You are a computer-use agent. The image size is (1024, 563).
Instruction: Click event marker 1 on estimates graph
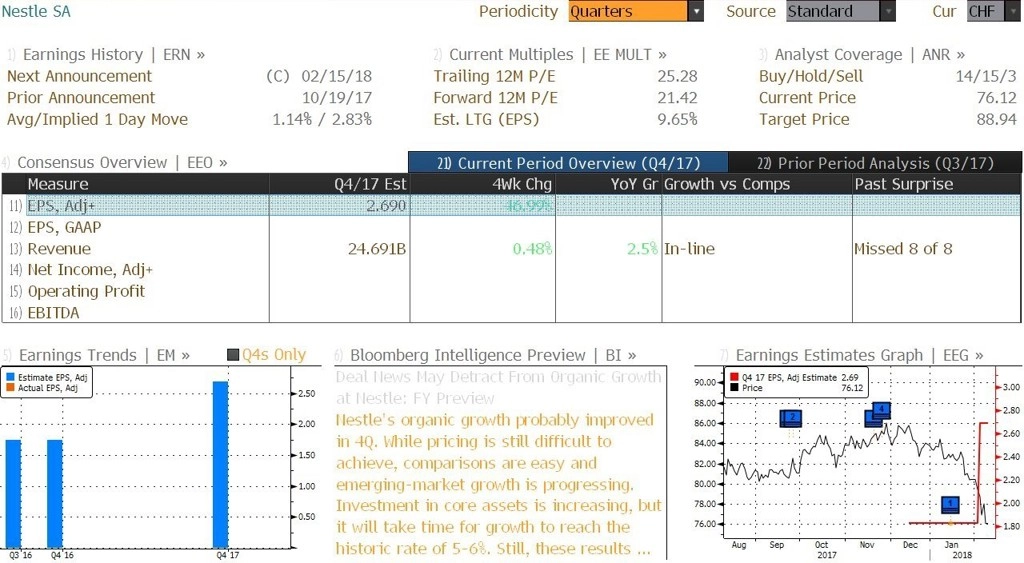[950, 504]
